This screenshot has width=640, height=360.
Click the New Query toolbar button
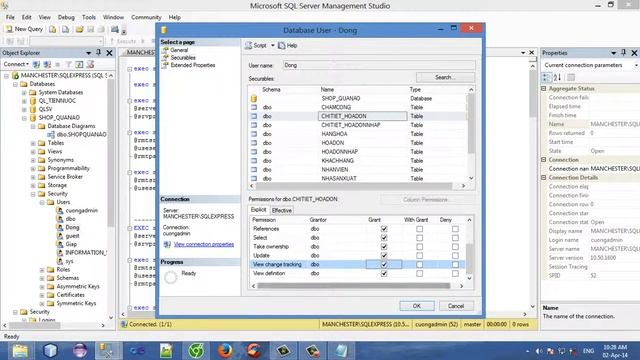(x=24, y=29)
